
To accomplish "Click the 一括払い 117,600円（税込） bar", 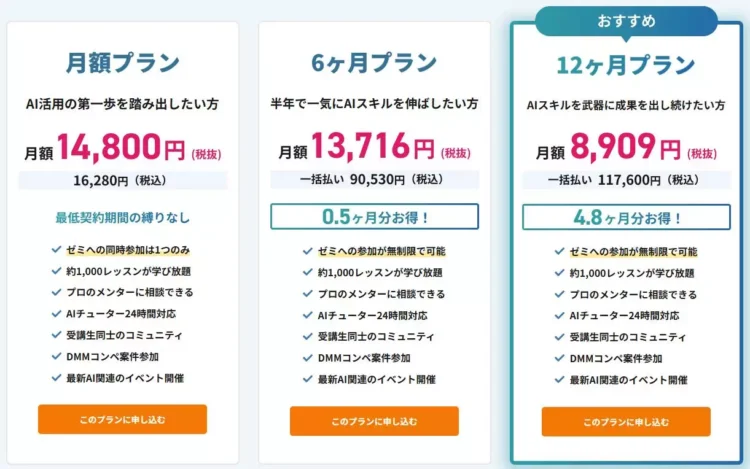I will (x=626, y=180).
